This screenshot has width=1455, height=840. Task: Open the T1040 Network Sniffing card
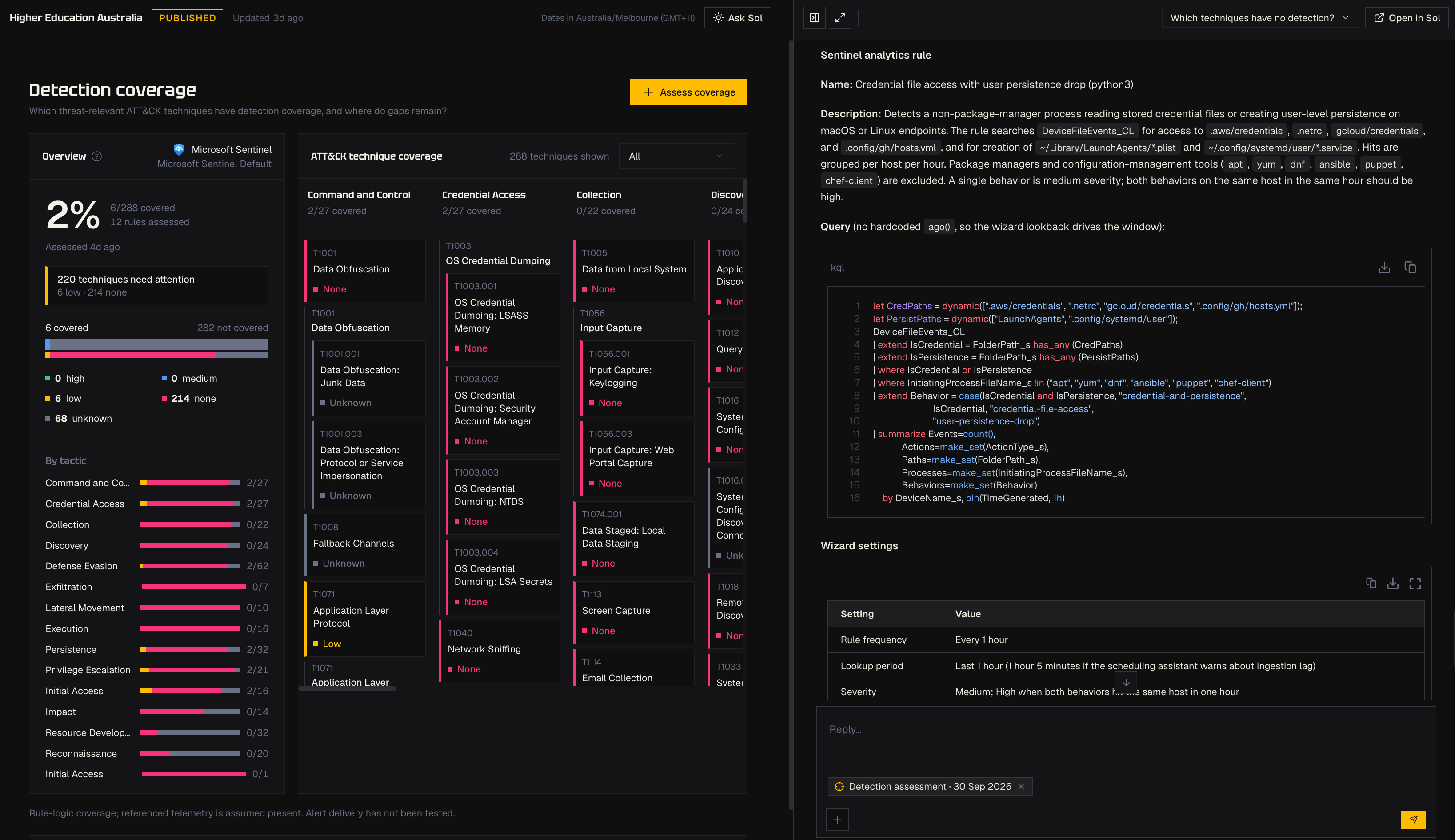(x=500, y=651)
